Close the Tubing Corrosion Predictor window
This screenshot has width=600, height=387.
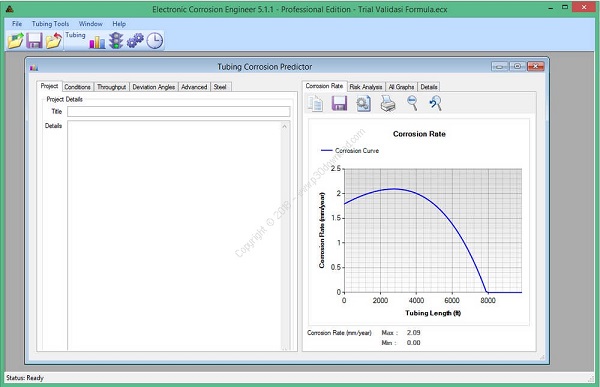[535, 67]
